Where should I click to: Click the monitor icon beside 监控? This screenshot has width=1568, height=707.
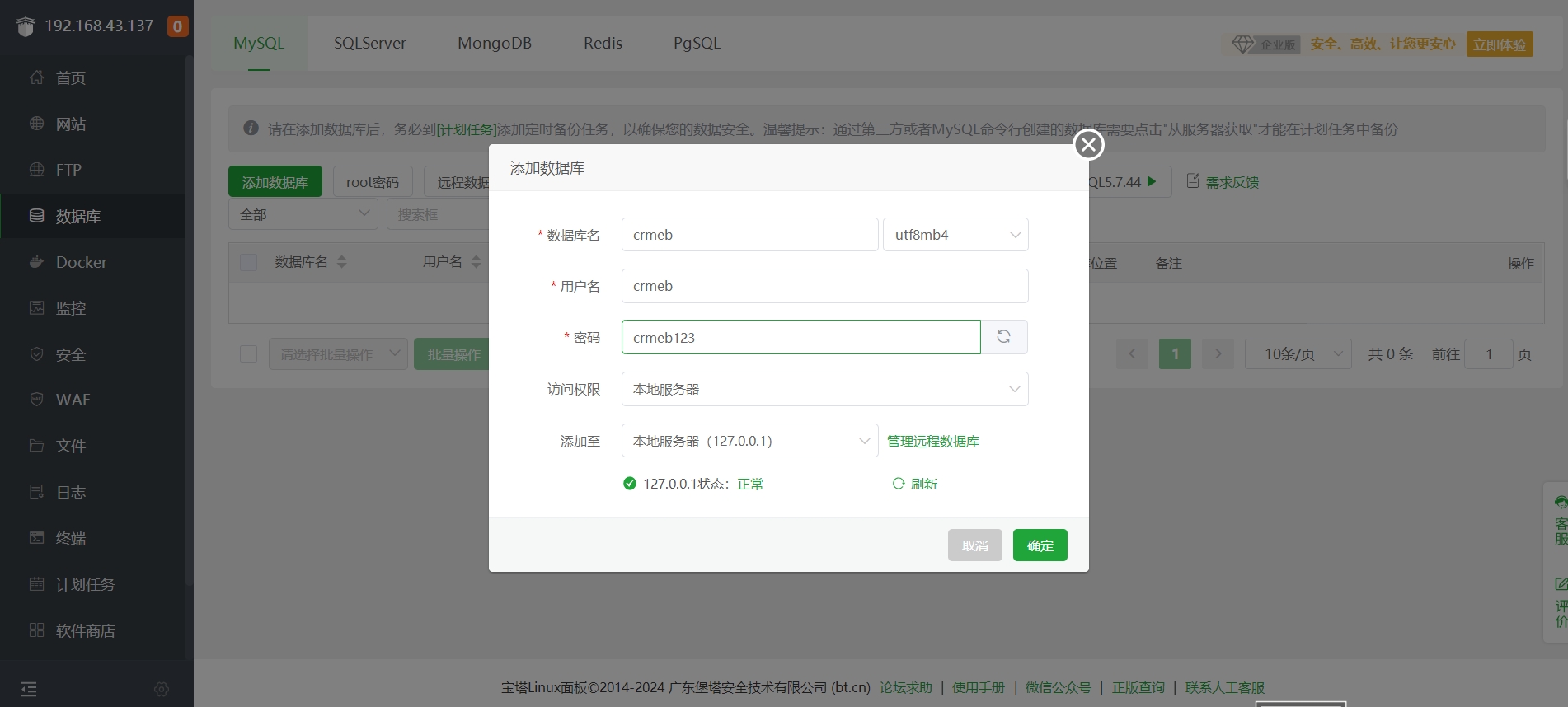tap(36, 307)
